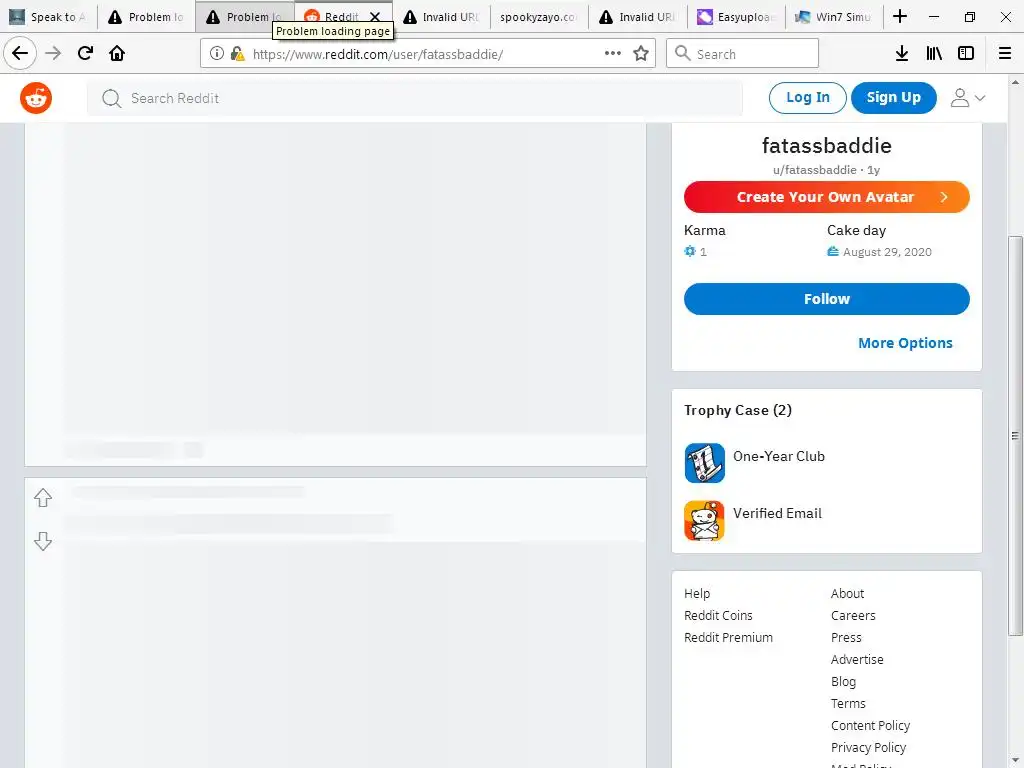Open the About link
This screenshot has width=1024, height=768.
(x=848, y=594)
